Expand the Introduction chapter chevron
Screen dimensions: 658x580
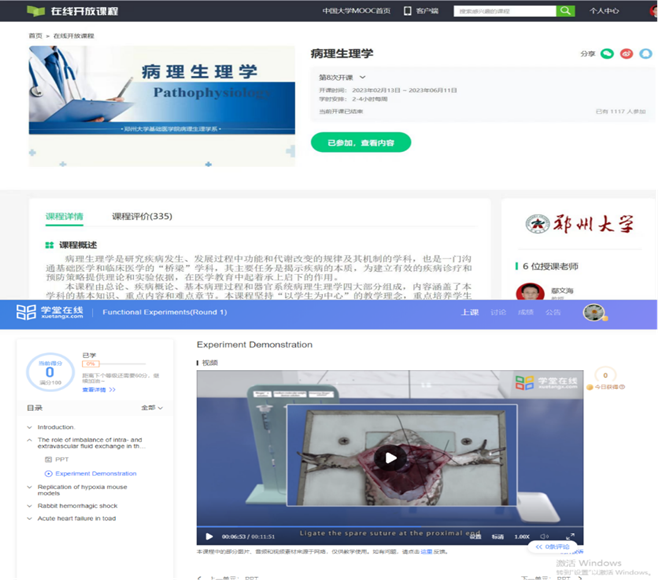click(29, 427)
